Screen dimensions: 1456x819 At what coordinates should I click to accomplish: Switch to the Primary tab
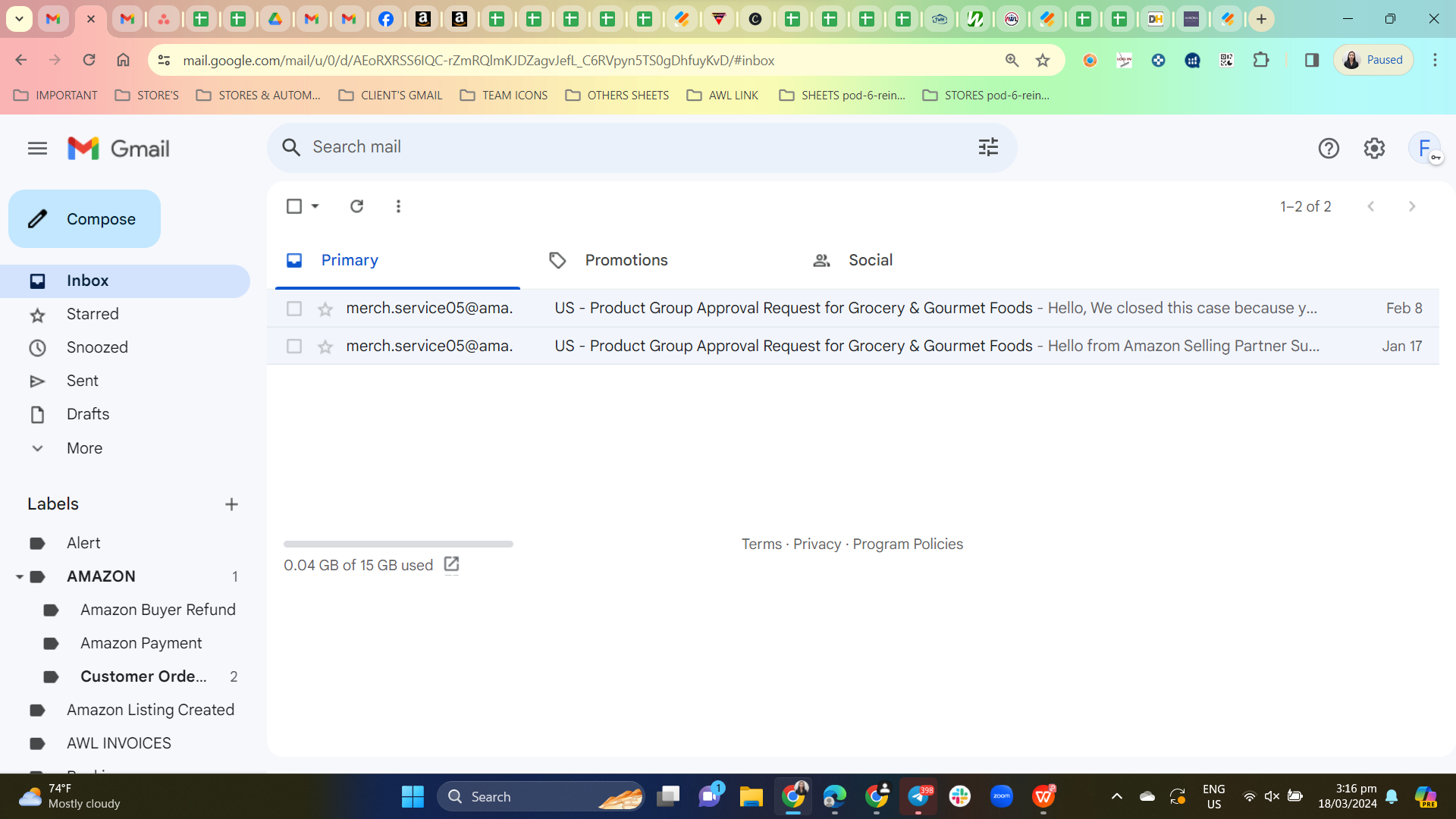point(397,261)
